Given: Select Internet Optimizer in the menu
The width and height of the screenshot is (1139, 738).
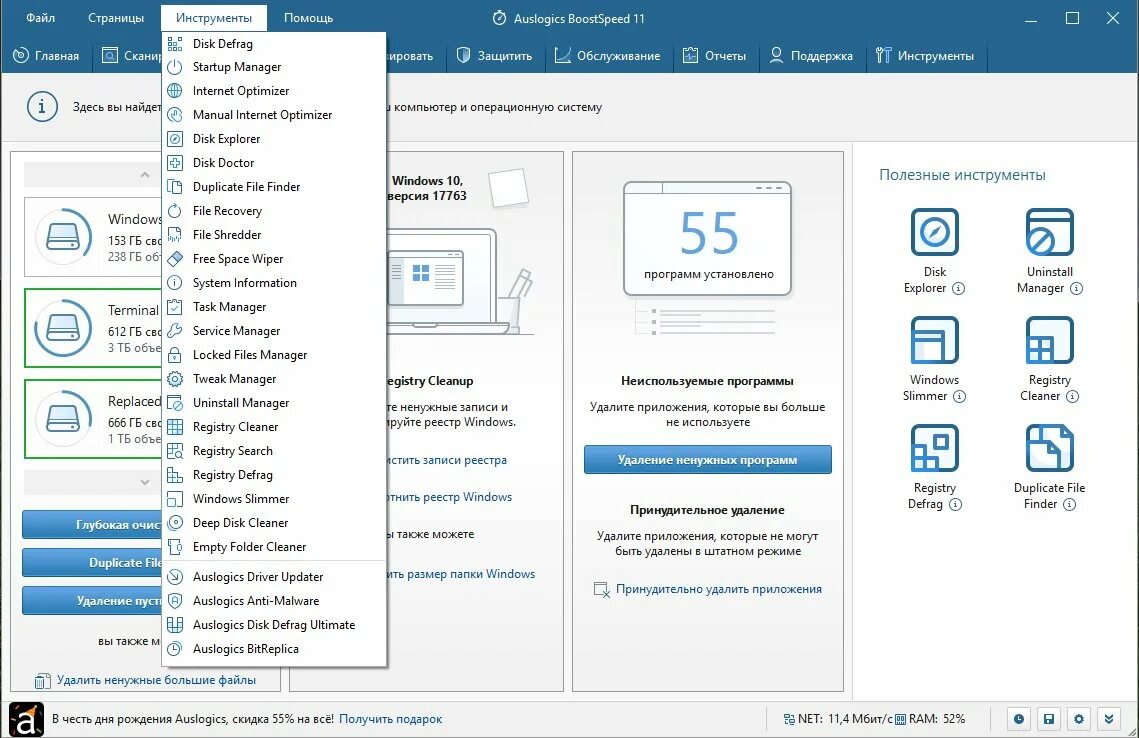Looking at the screenshot, I should click(273, 91).
